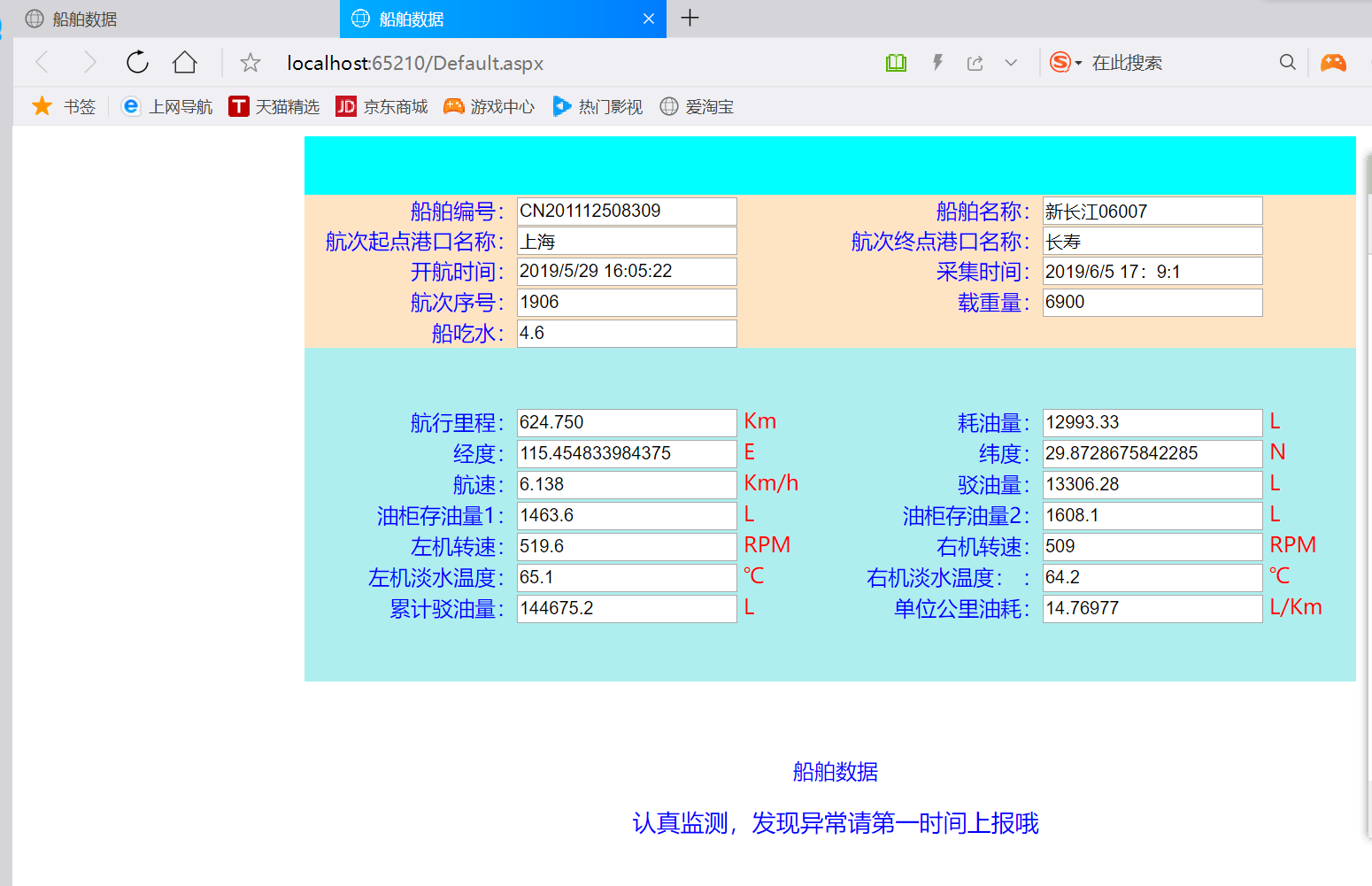Click the 耗油量 text field
The image size is (1372, 886).
pyautogui.click(x=1152, y=423)
